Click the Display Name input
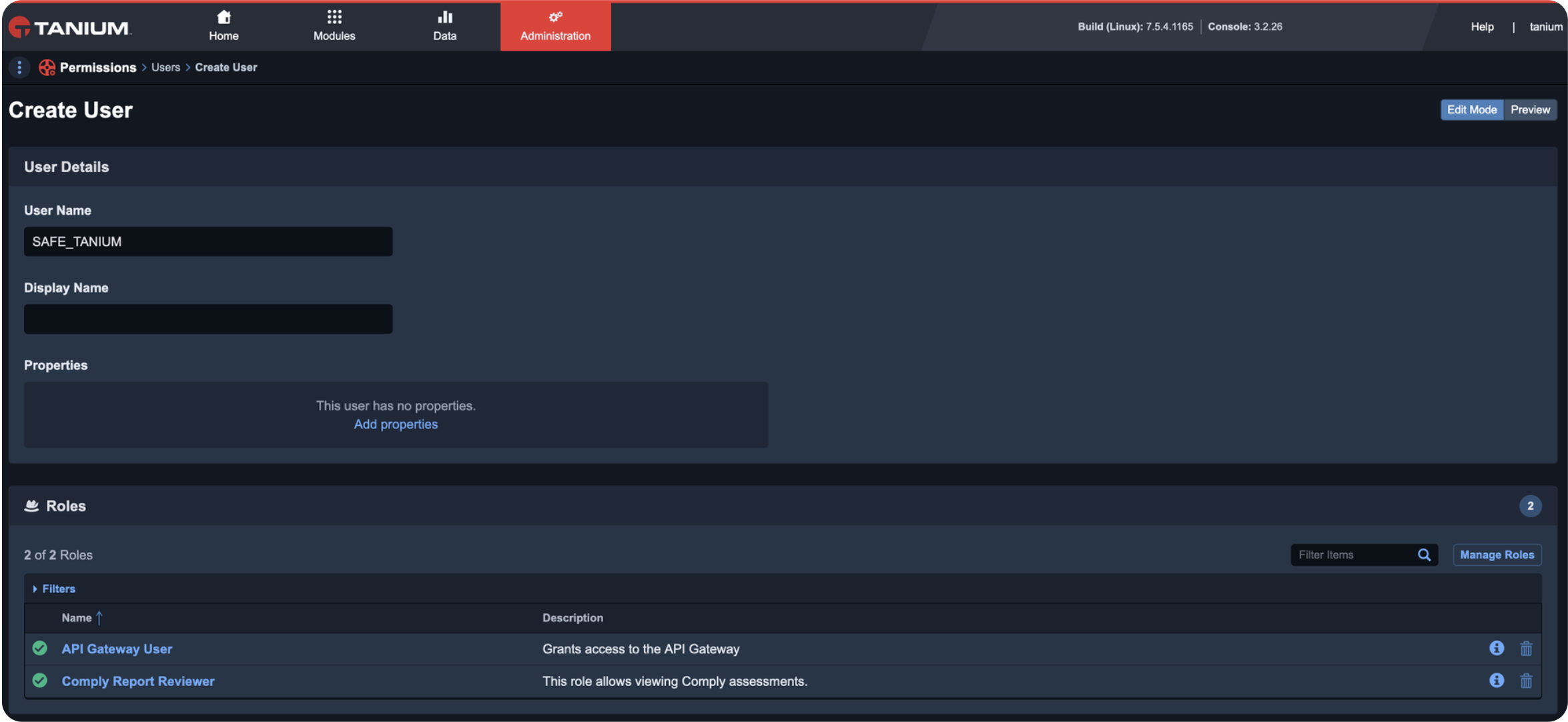This screenshot has height=722, width=1568. 208,319
